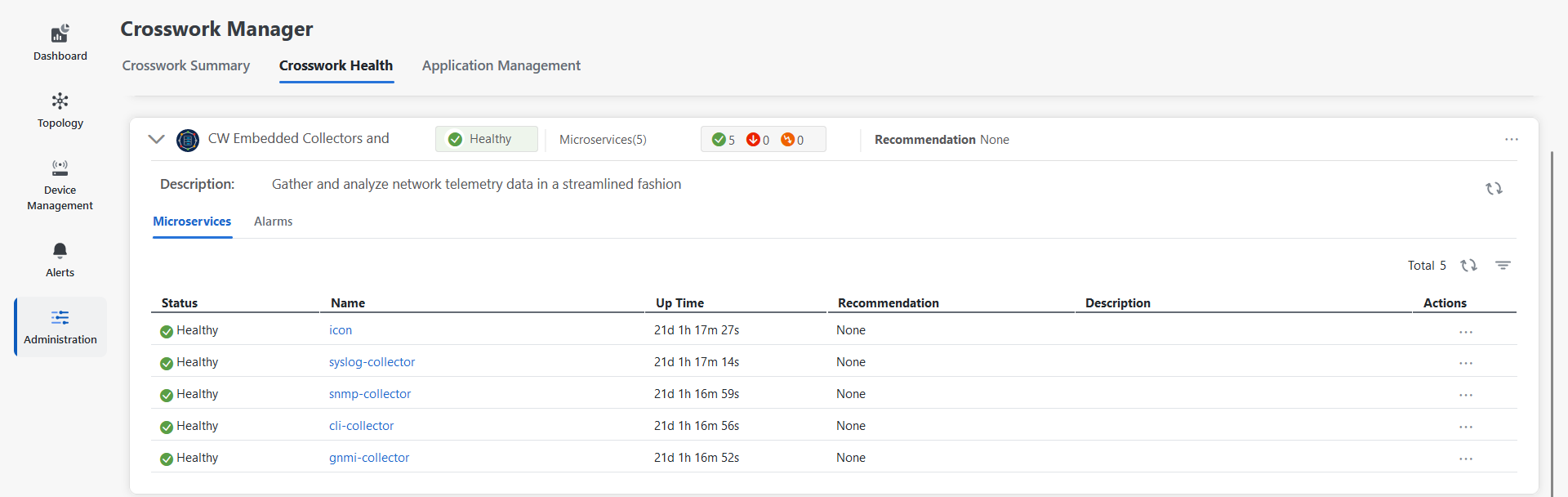Screen dimensions: 1568x497
Task: Click the Healthy status badge
Action: [x=487, y=139]
